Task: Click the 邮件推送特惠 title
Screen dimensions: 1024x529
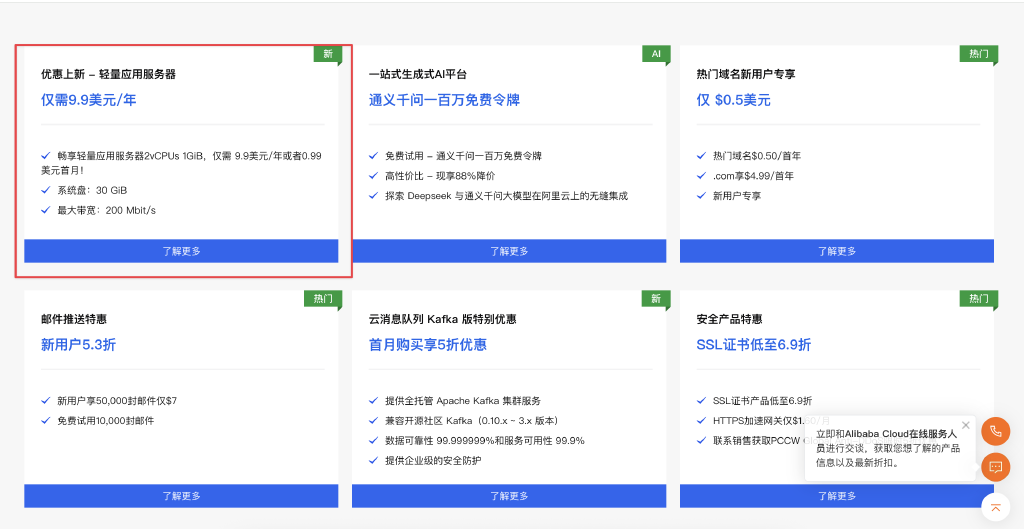Action: [74, 319]
